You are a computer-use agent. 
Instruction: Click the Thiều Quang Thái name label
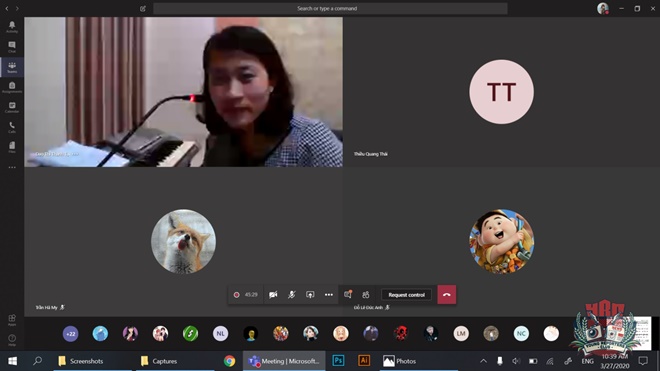point(370,154)
